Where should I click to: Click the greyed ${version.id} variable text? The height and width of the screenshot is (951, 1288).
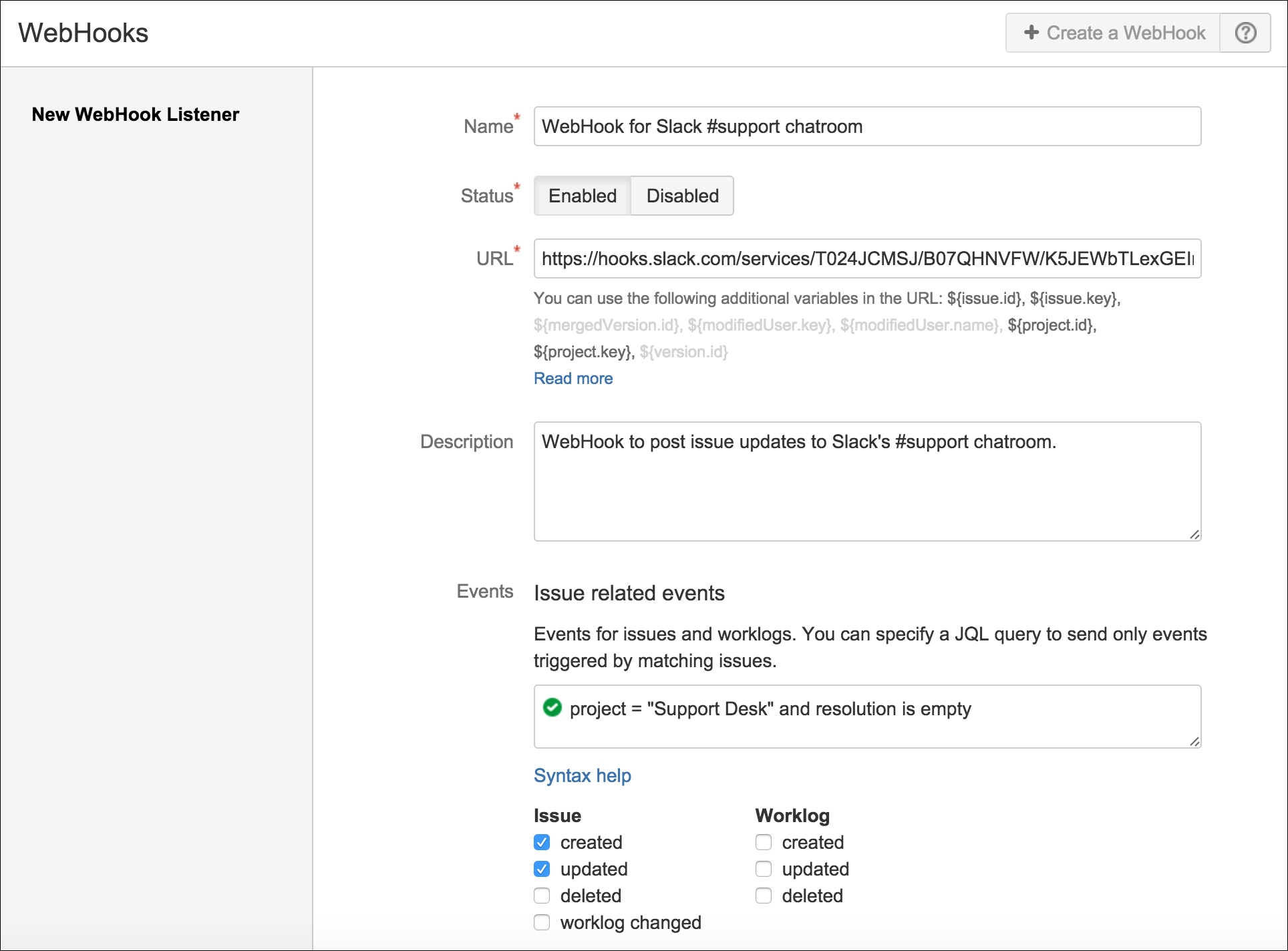coord(683,352)
